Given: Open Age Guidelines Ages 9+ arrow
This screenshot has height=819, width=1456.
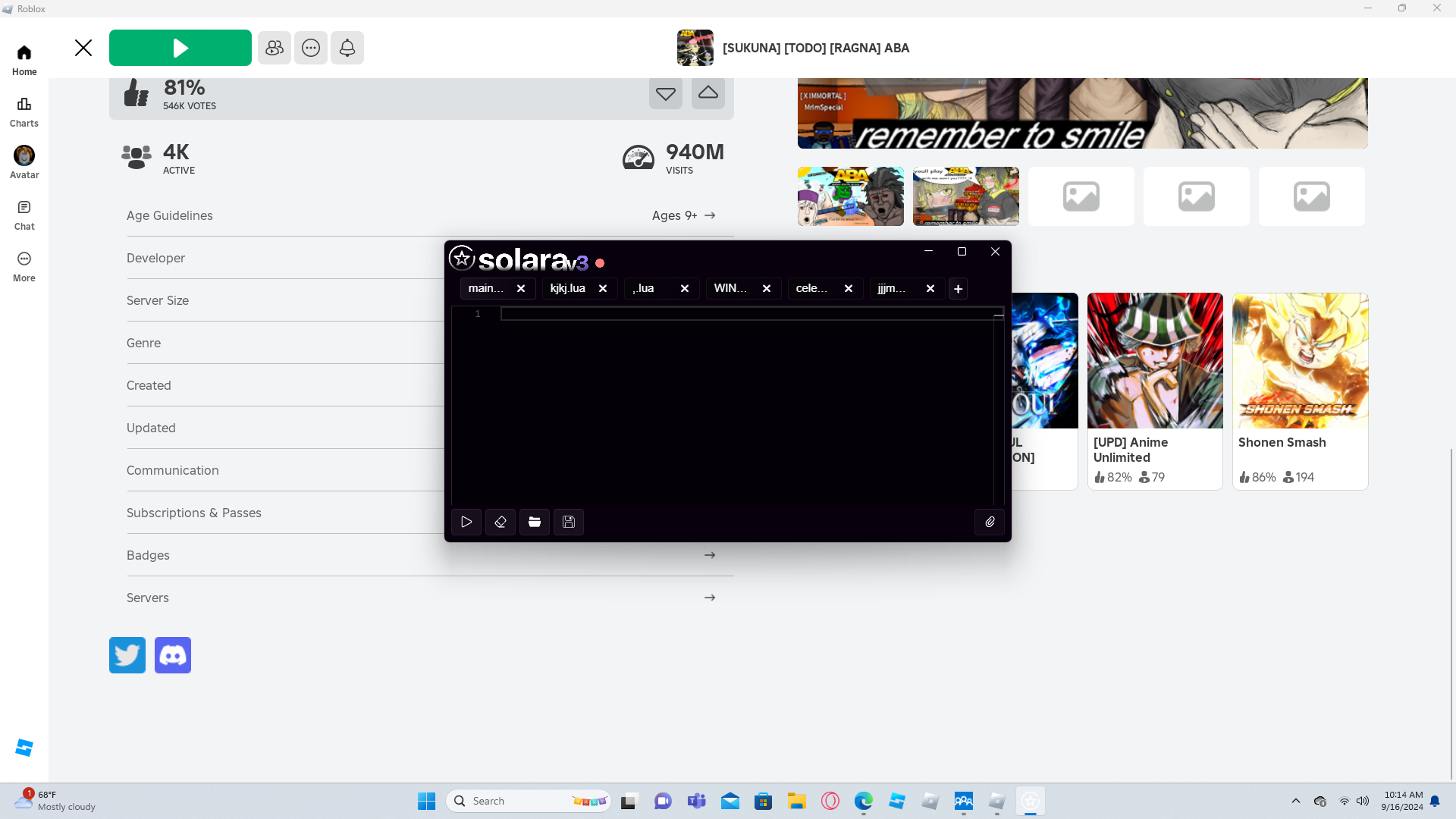Looking at the screenshot, I should pyautogui.click(x=710, y=215).
